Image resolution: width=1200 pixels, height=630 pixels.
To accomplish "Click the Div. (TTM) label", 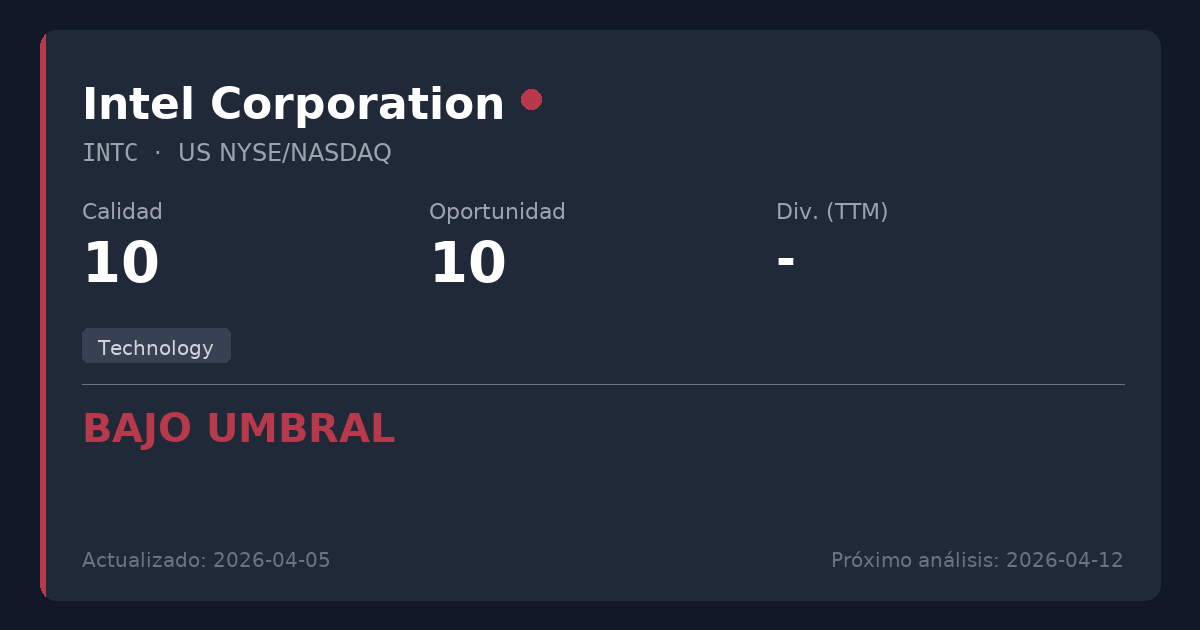I will [832, 212].
